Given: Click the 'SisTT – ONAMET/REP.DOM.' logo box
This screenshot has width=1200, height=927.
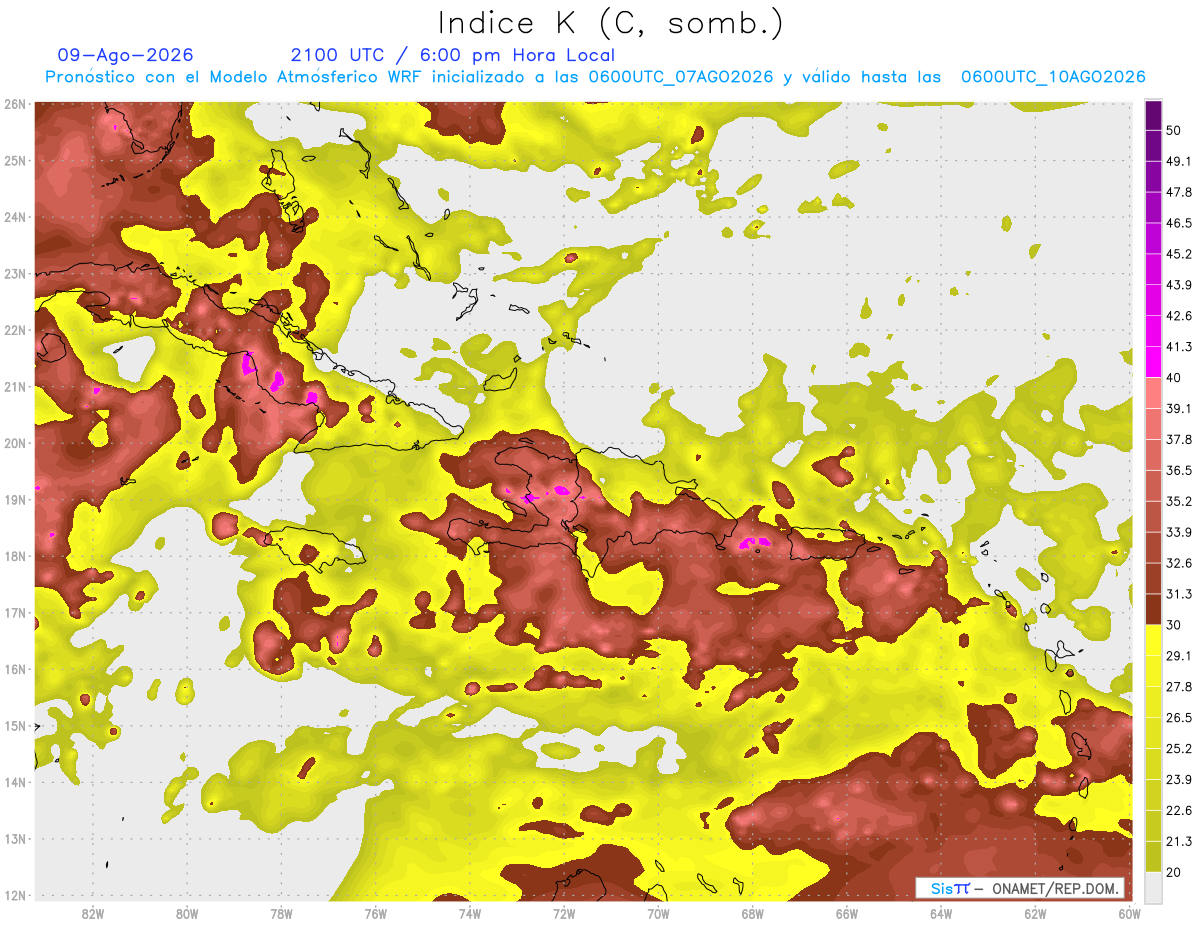Looking at the screenshot, I should coord(1020,888).
